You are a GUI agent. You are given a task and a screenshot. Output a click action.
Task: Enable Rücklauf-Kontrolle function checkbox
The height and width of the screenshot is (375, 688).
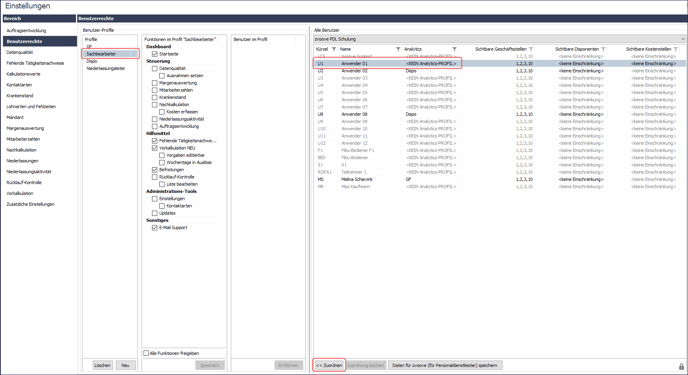pos(154,177)
